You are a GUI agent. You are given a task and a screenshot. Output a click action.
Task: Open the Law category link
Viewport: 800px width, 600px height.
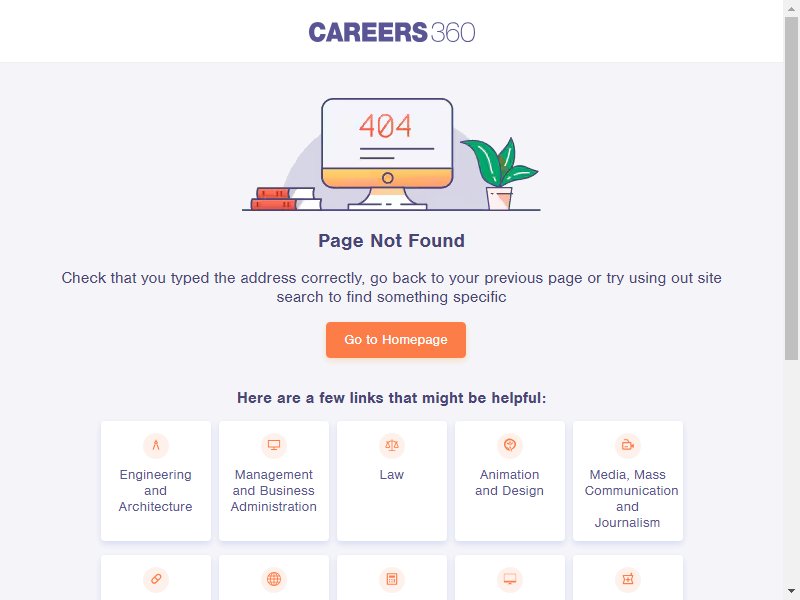tap(392, 481)
